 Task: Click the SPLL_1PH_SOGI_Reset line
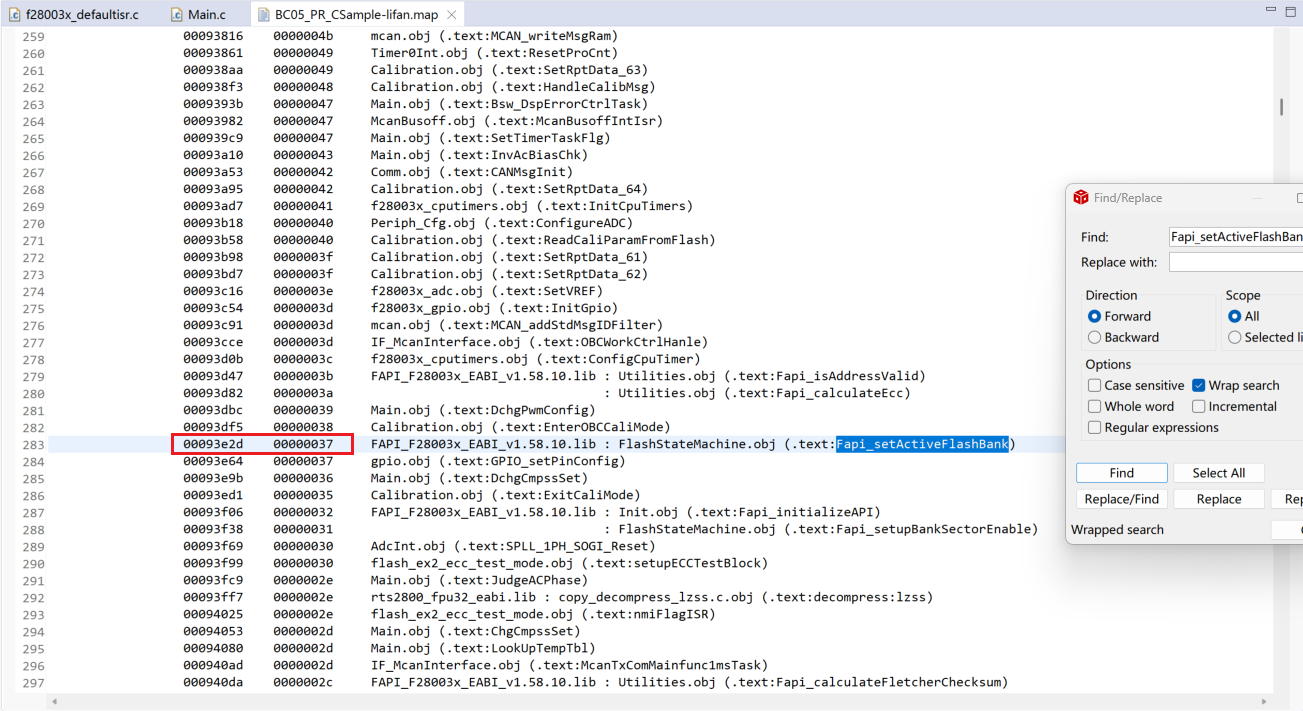coord(513,546)
